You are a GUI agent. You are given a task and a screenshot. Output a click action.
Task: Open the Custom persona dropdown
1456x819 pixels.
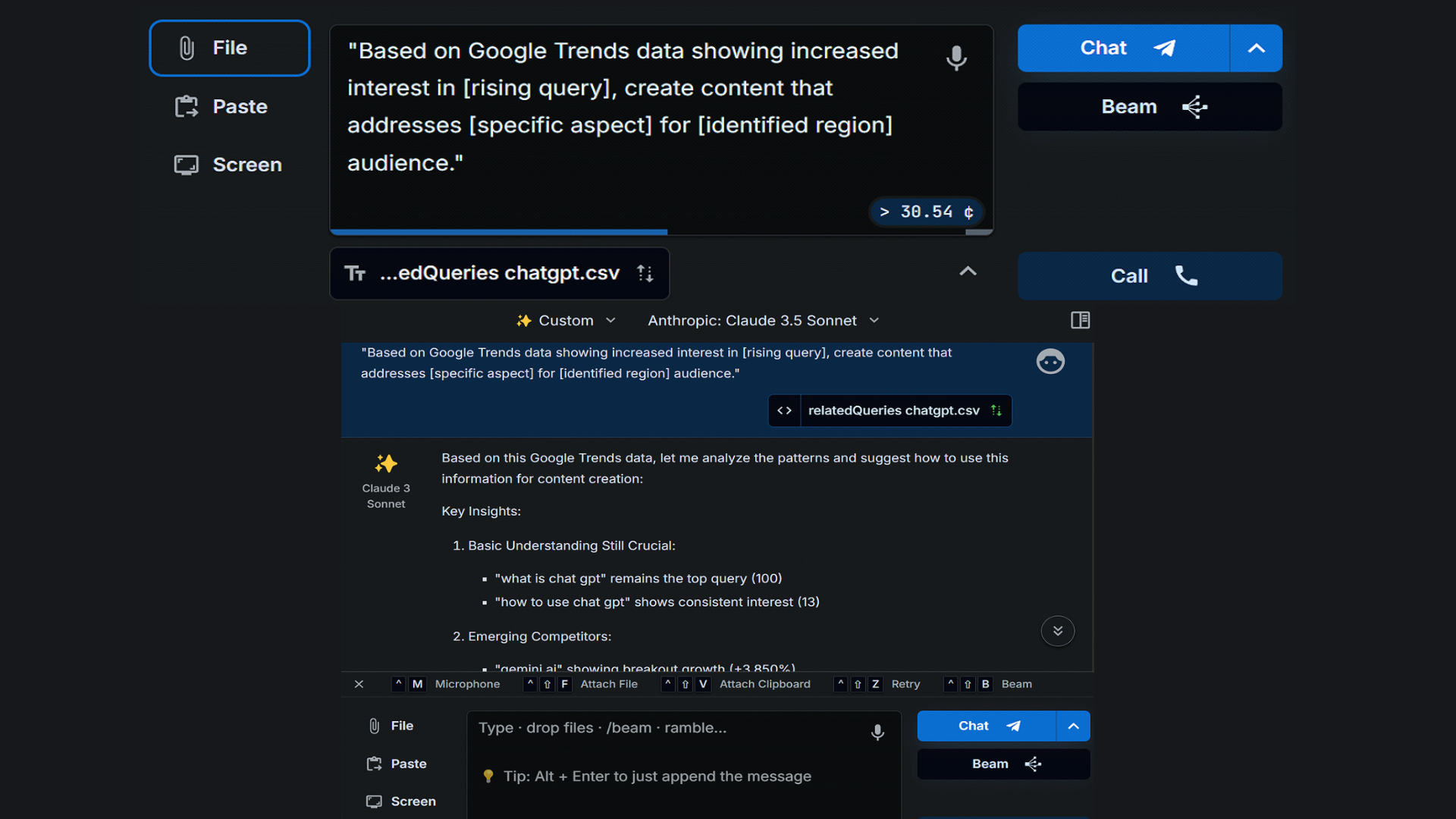[566, 321]
